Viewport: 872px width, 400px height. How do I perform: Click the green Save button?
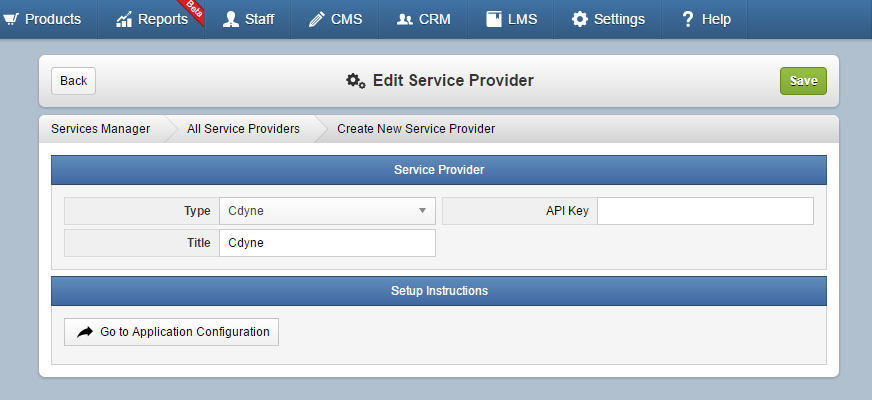point(803,81)
